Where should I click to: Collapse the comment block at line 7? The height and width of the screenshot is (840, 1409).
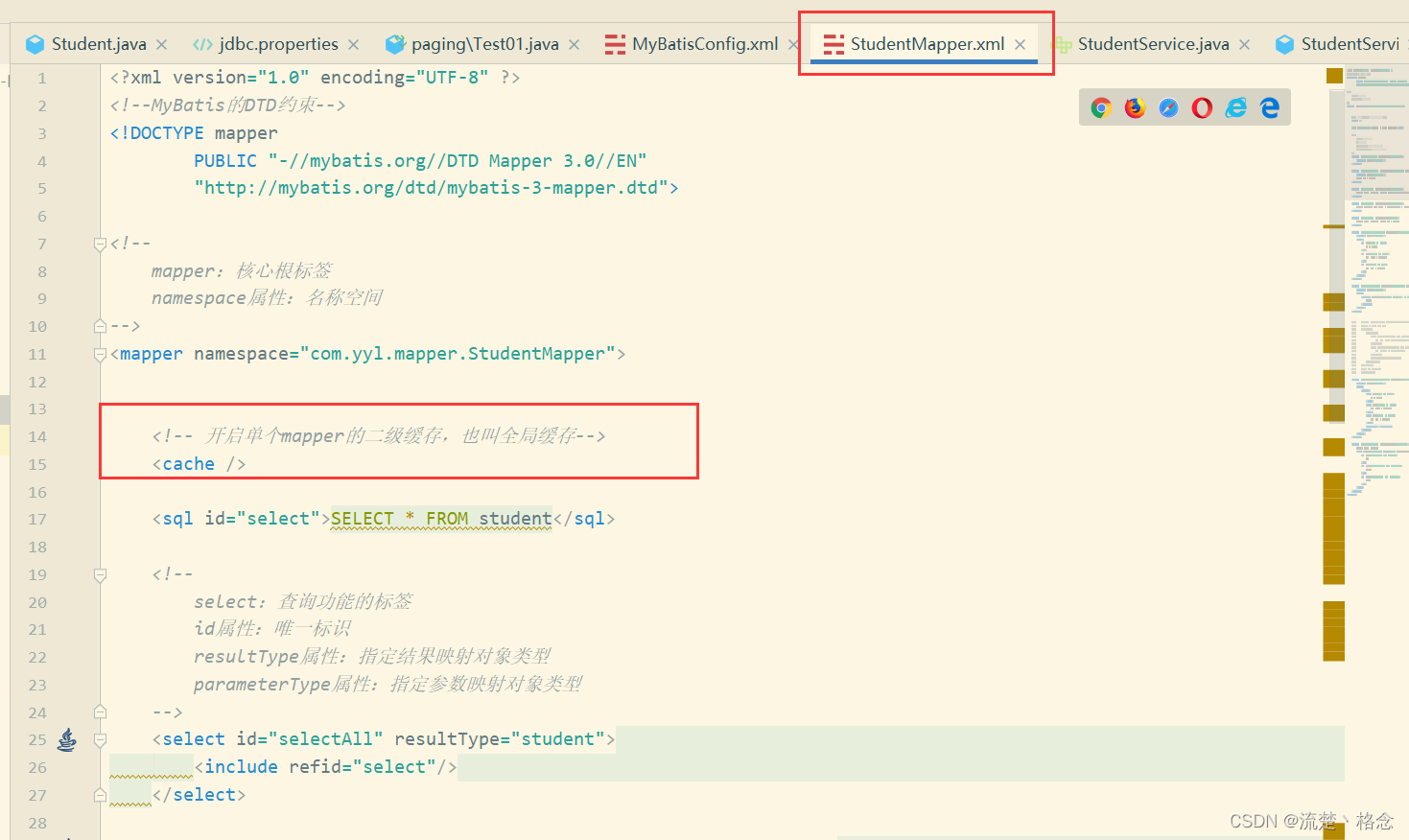click(x=100, y=245)
